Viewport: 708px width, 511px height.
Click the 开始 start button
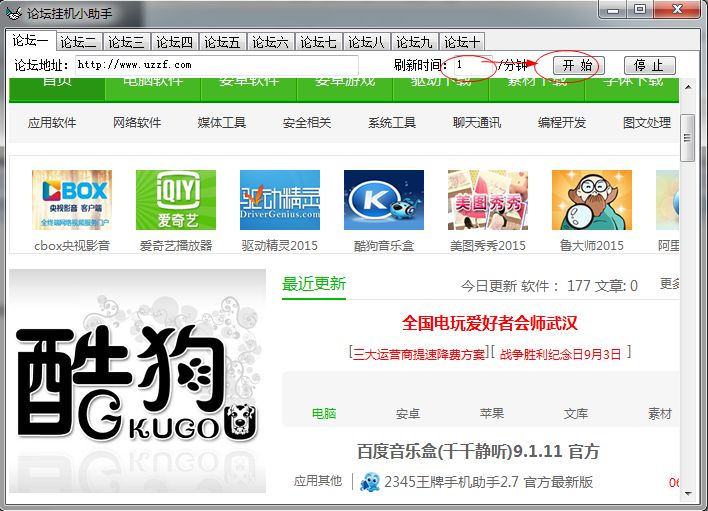coord(578,65)
